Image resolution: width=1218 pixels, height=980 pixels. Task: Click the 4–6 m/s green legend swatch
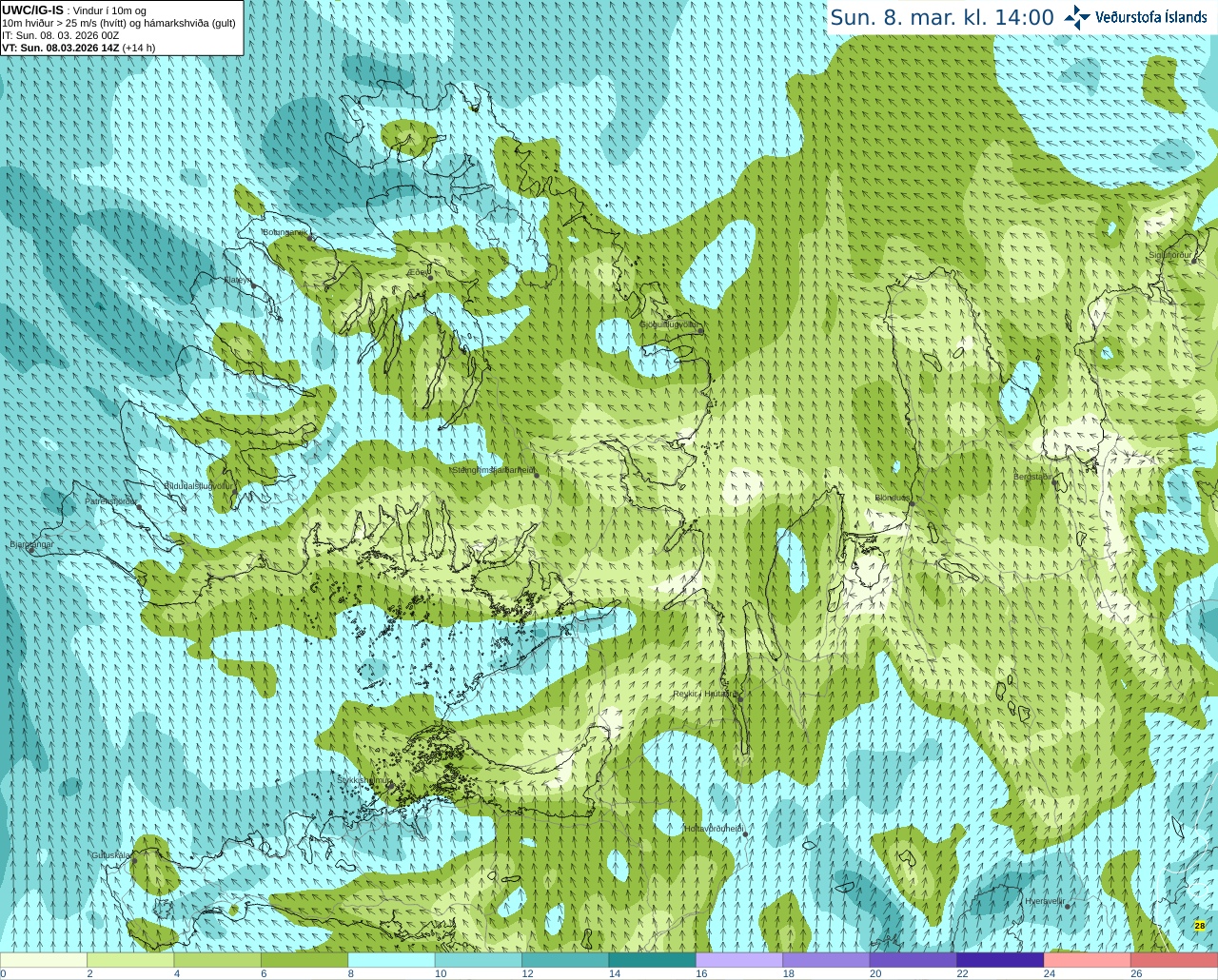tap(218, 960)
